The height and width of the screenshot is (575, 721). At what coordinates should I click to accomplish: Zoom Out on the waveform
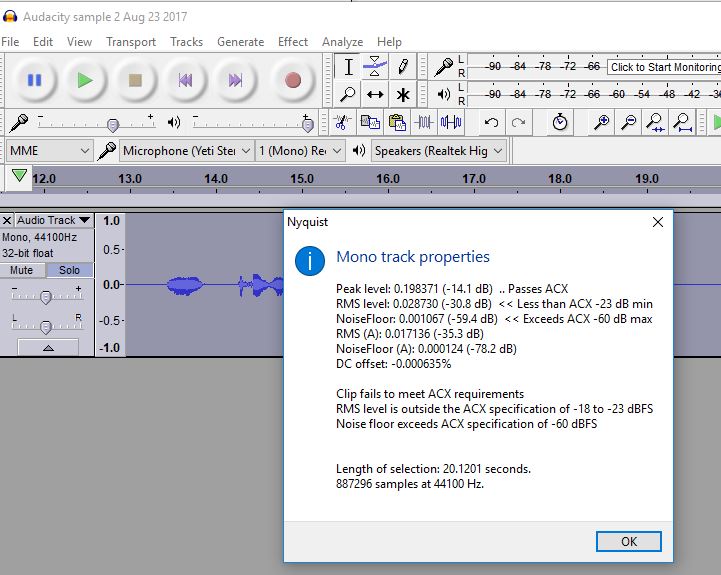[x=628, y=122]
